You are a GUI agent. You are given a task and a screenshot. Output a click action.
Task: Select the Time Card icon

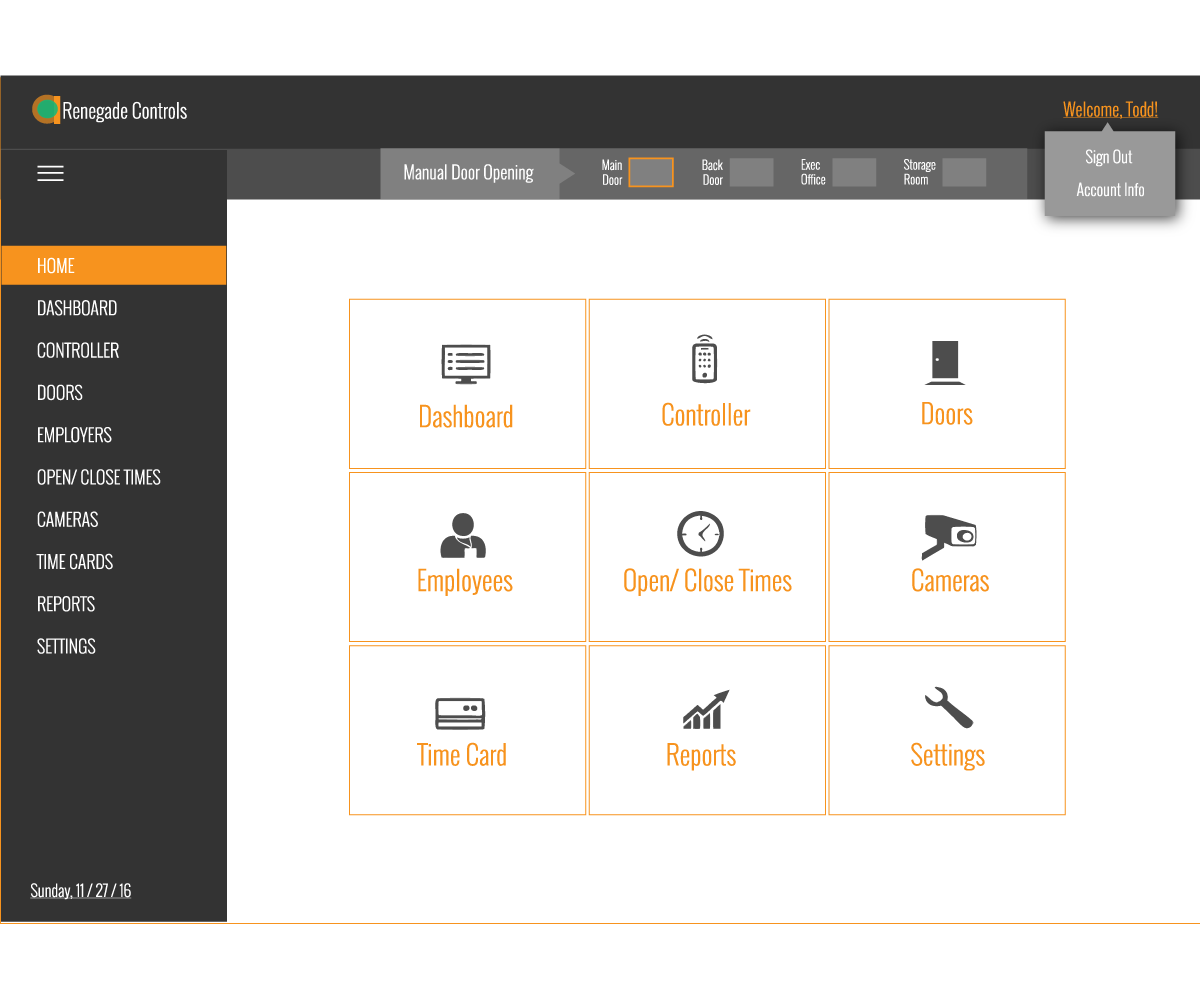click(460, 713)
